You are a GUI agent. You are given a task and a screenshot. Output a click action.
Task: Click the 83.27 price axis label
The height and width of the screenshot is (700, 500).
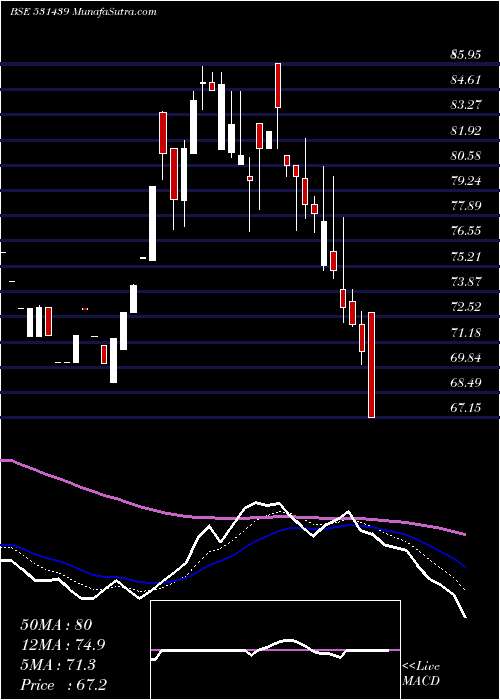466,105
